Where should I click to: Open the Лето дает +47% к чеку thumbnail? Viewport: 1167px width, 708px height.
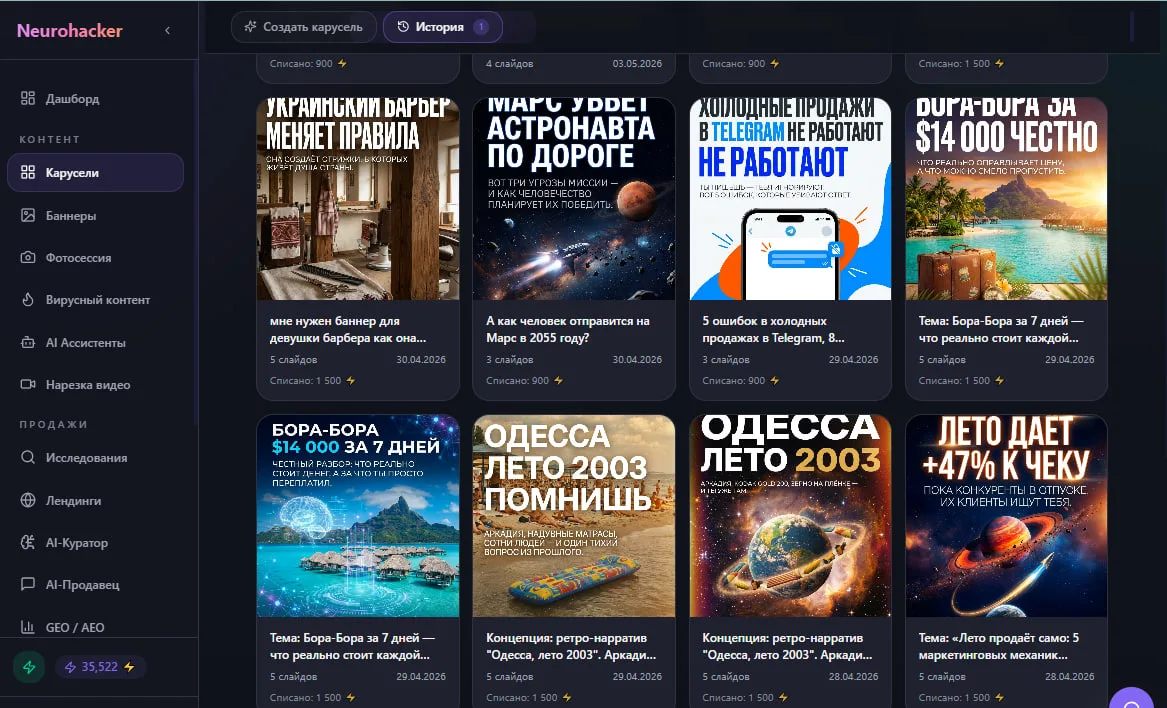click(1006, 516)
